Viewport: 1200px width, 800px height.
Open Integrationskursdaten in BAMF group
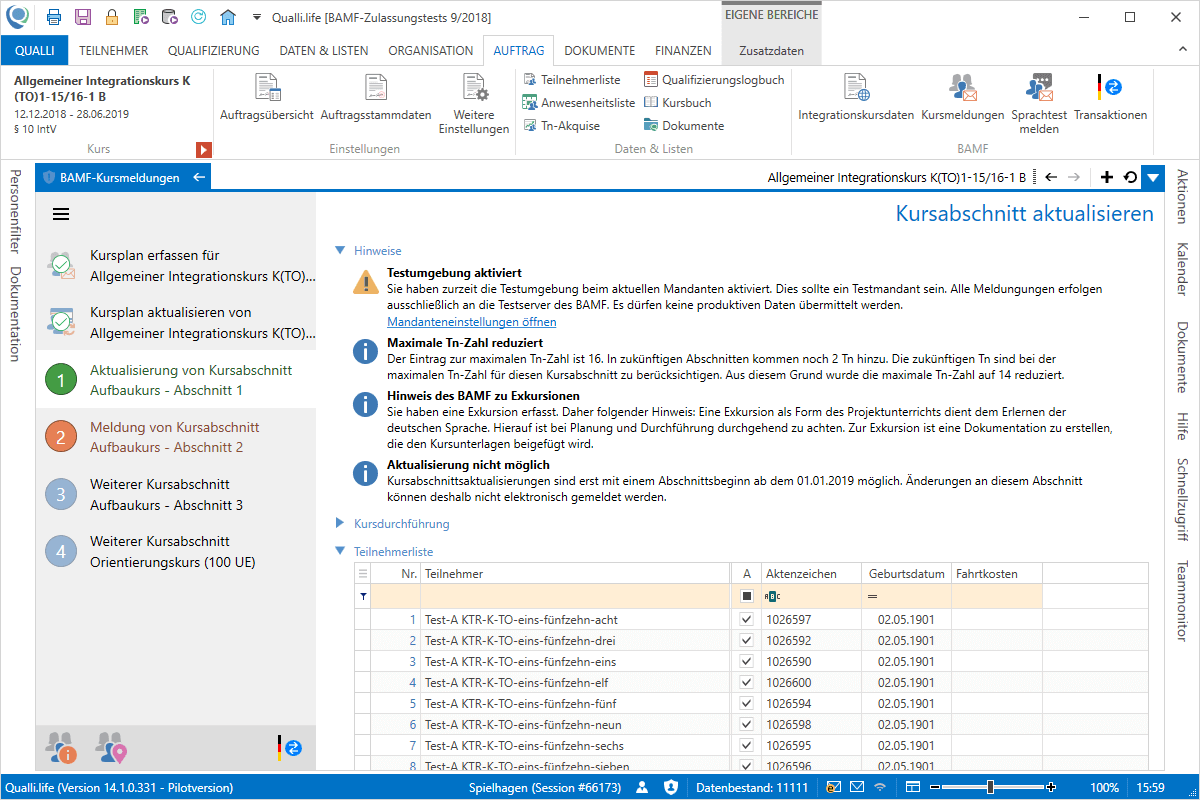pyautogui.click(x=856, y=98)
